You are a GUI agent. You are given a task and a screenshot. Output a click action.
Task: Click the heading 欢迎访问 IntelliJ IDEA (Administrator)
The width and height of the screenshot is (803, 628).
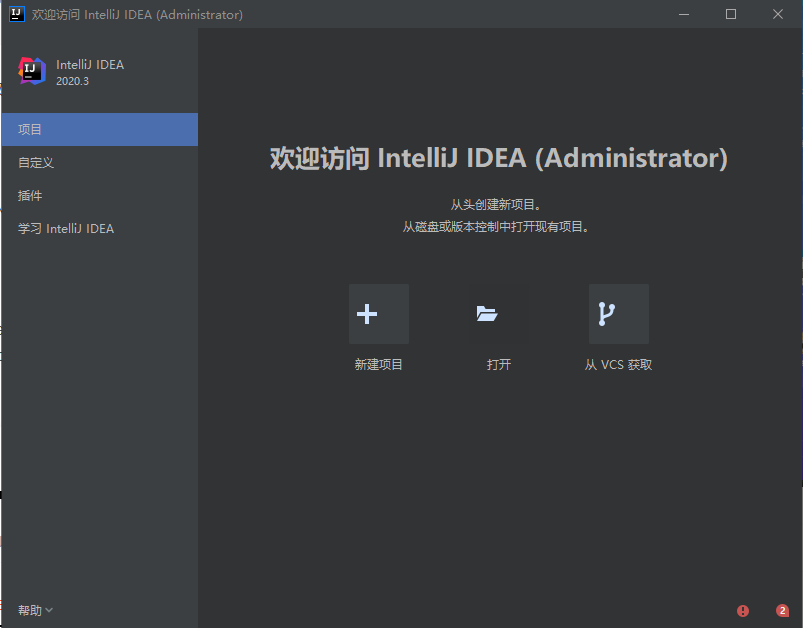coord(499,158)
